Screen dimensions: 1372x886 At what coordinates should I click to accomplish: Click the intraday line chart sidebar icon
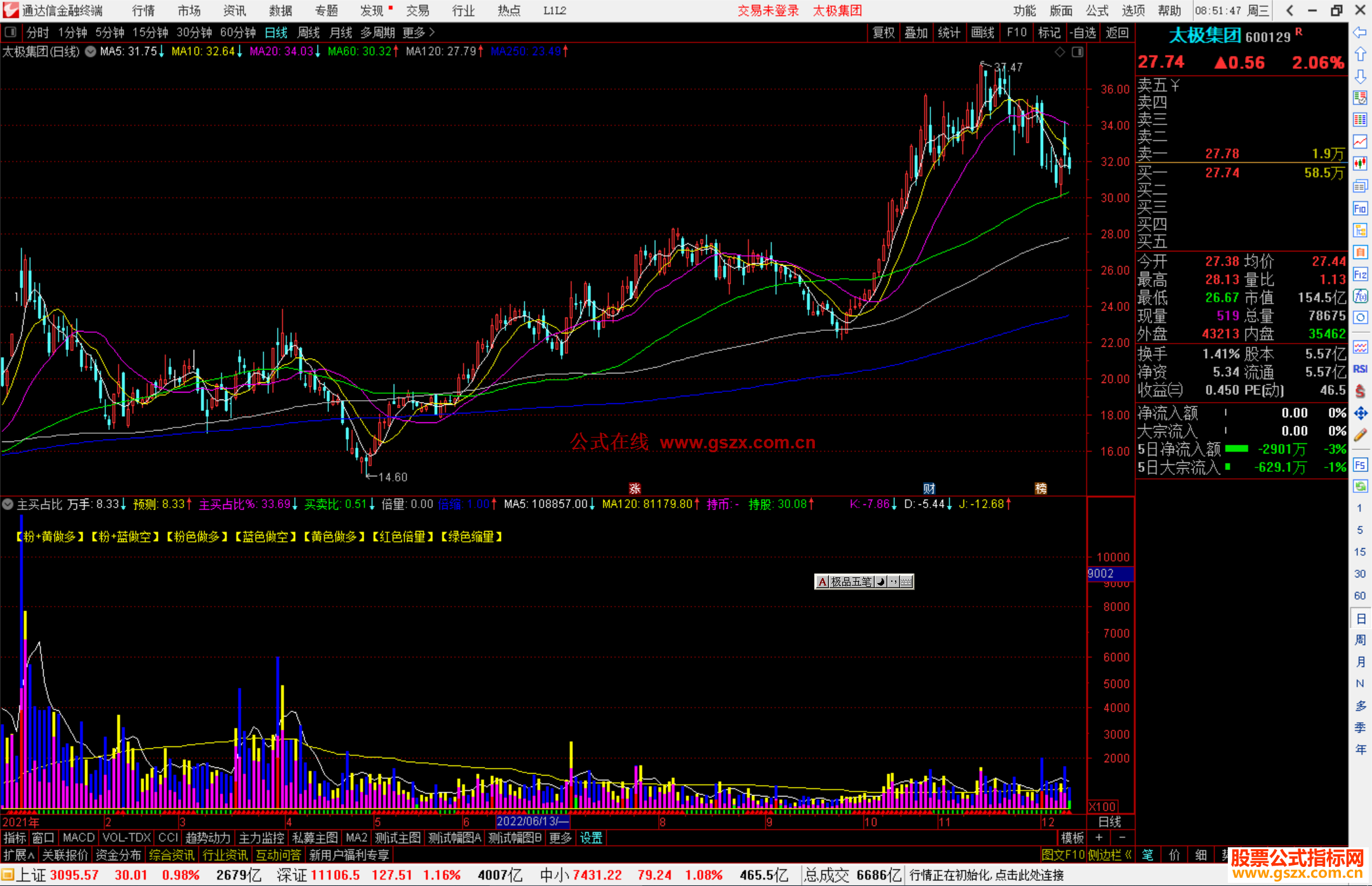tap(1360, 142)
